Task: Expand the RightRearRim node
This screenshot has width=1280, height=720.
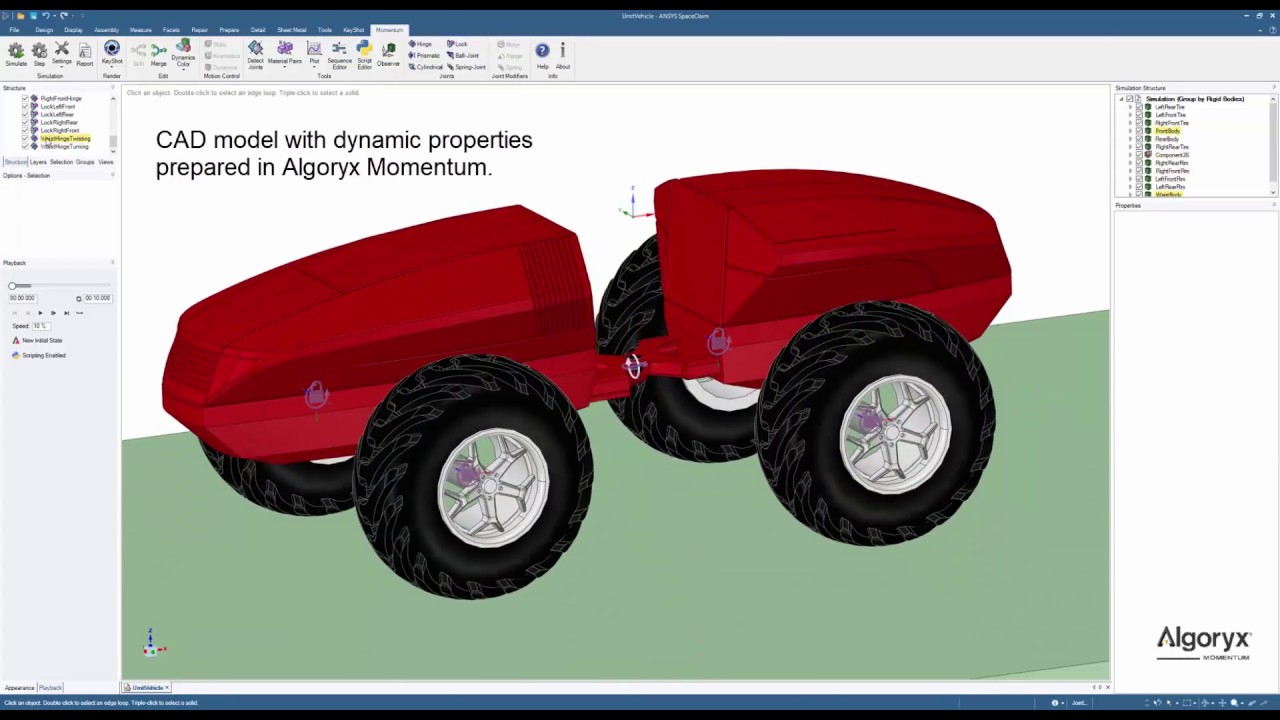Action: [1131, 163]
